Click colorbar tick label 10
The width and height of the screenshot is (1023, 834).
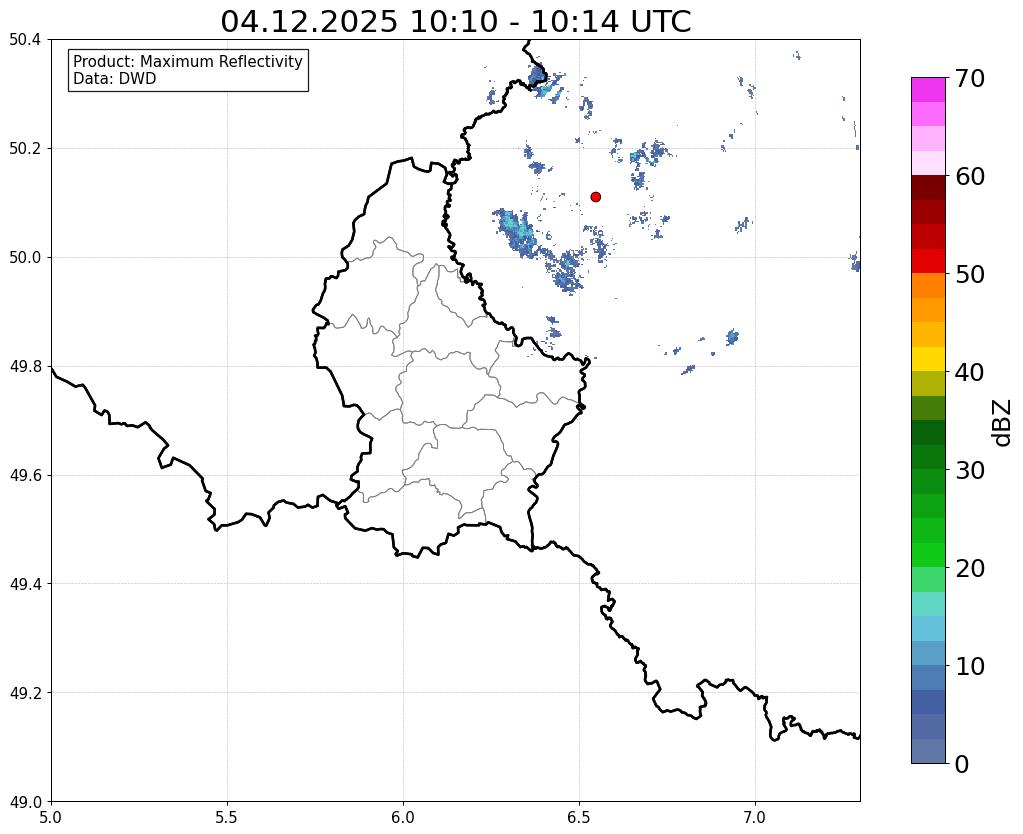[970, 666]
